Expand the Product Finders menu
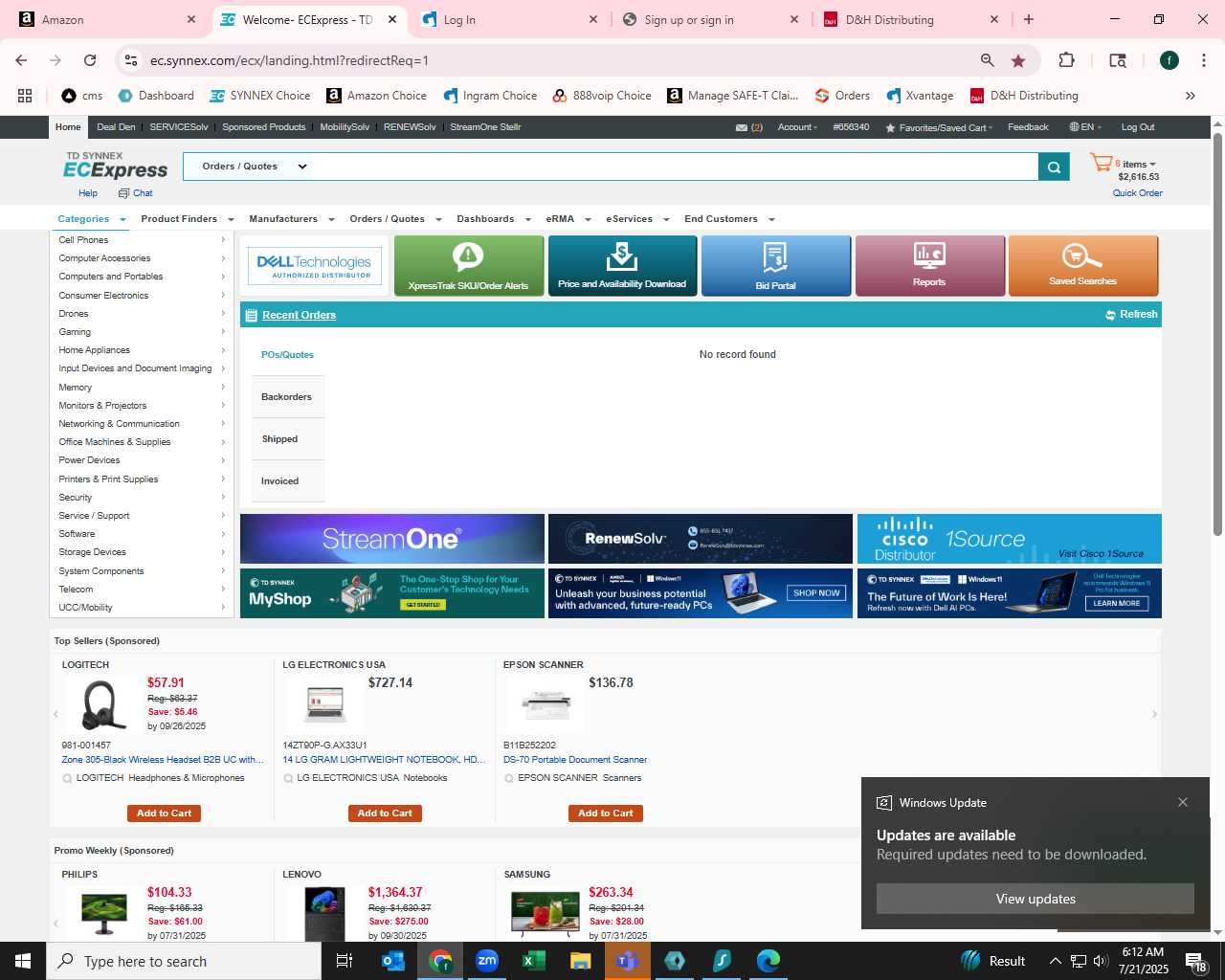 click(188, 219)
